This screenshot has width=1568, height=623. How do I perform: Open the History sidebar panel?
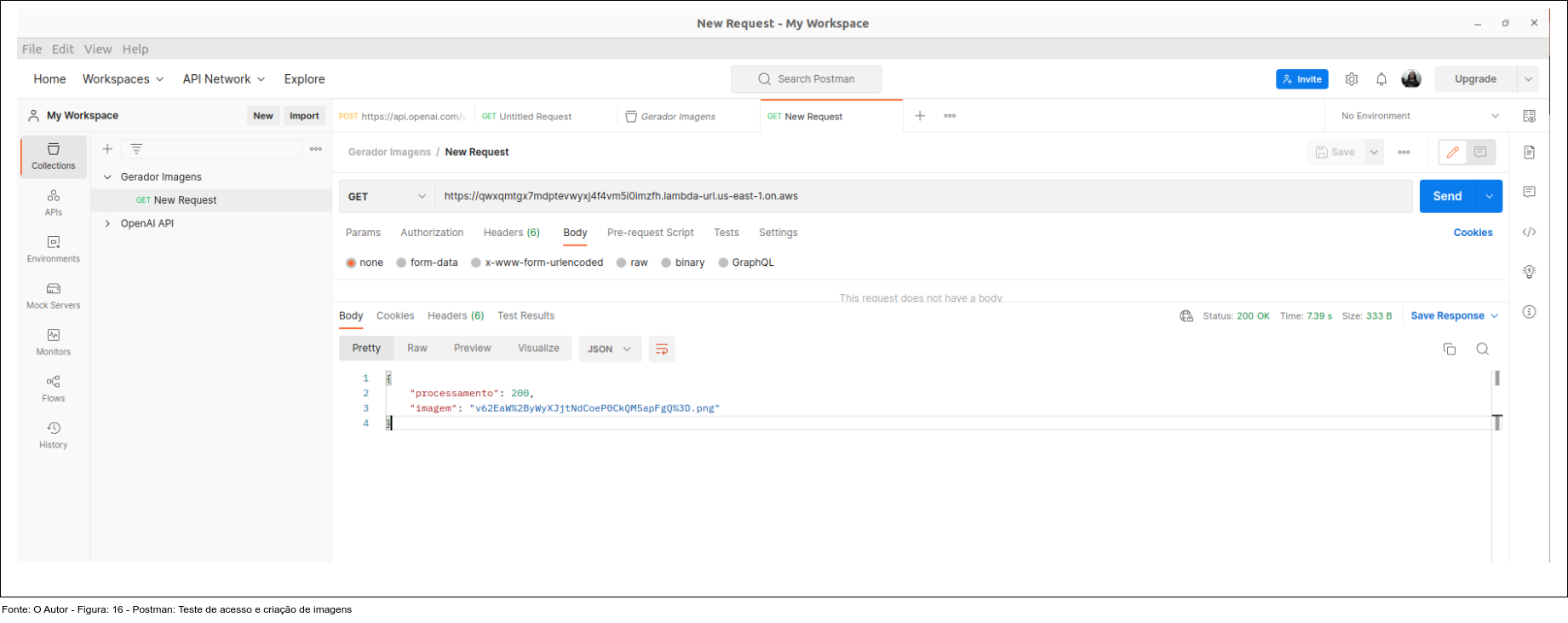(x=53, y=436)
